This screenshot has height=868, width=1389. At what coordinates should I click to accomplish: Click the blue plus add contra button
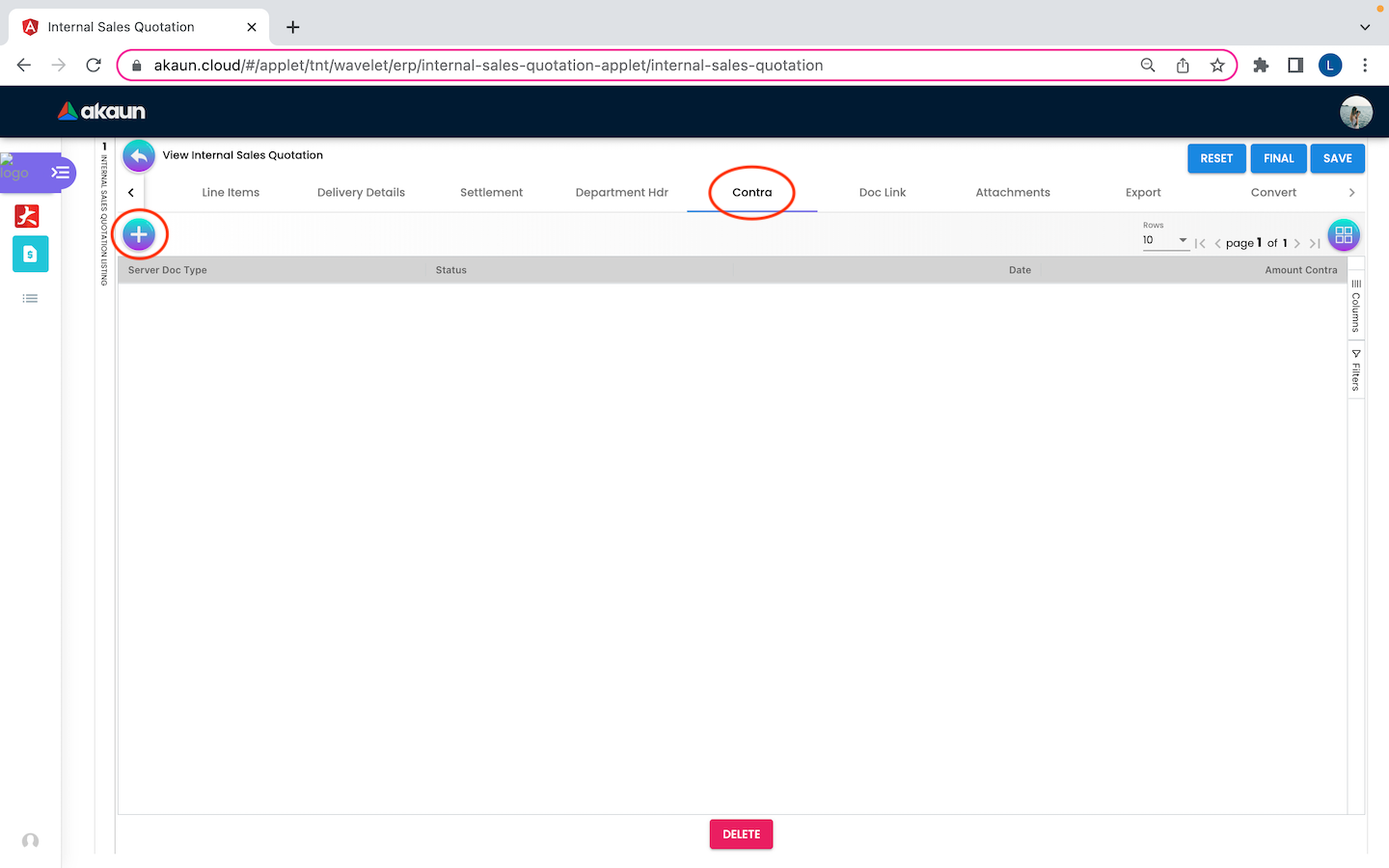[139, 234]
